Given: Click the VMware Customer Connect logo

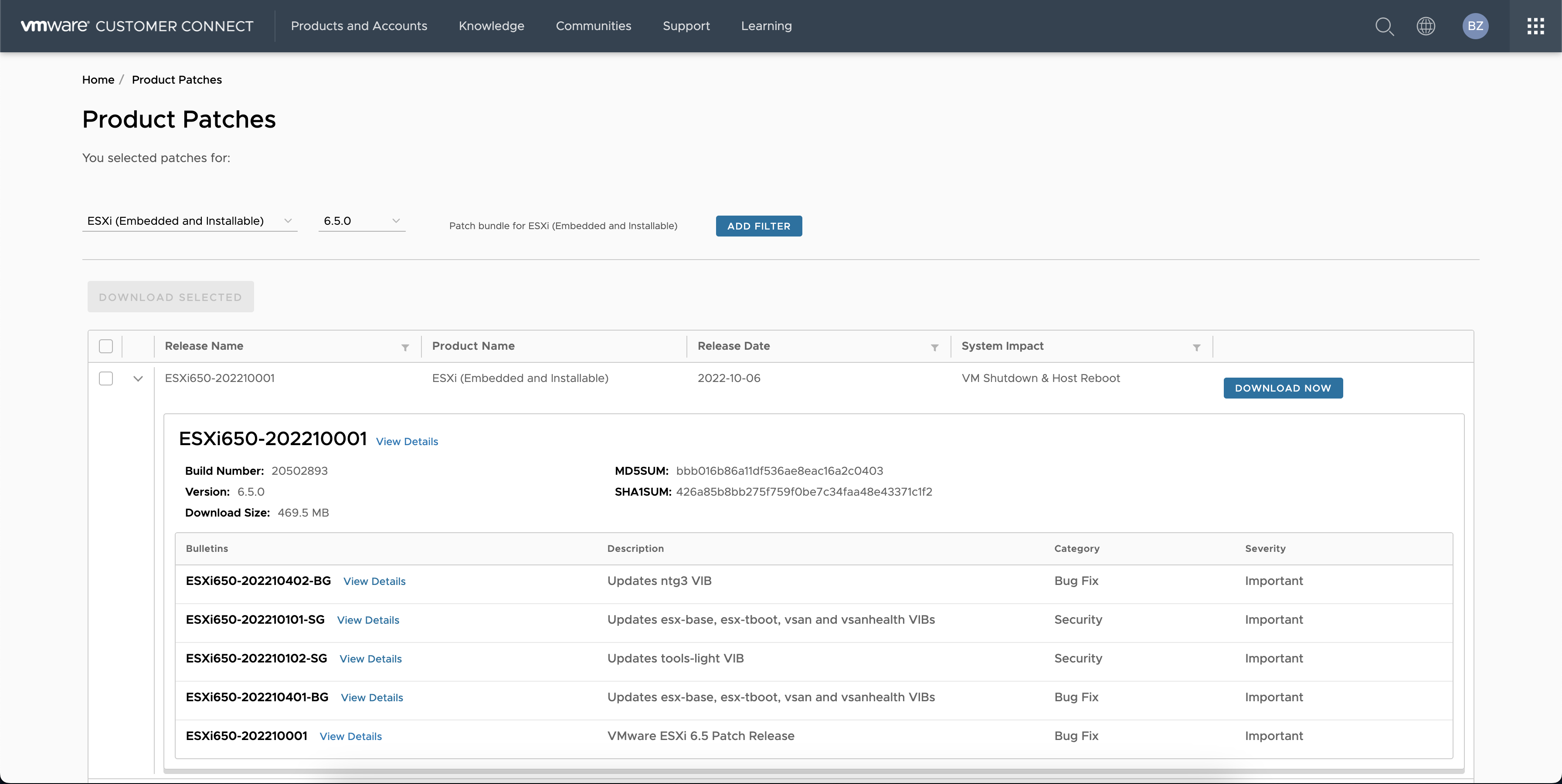Looking at the screenshot, I should tap(137, 26).
